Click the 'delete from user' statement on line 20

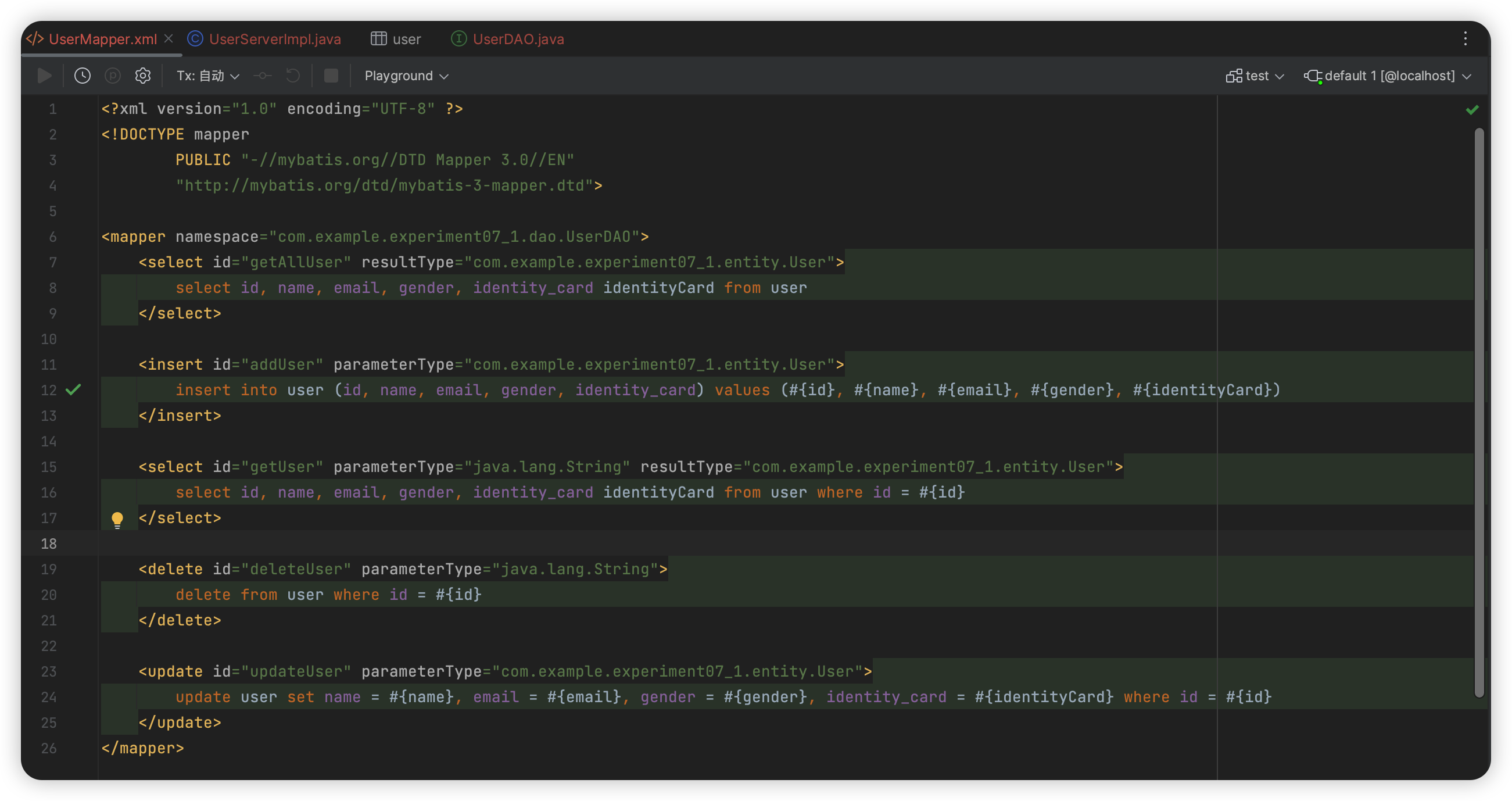(249, 594)
